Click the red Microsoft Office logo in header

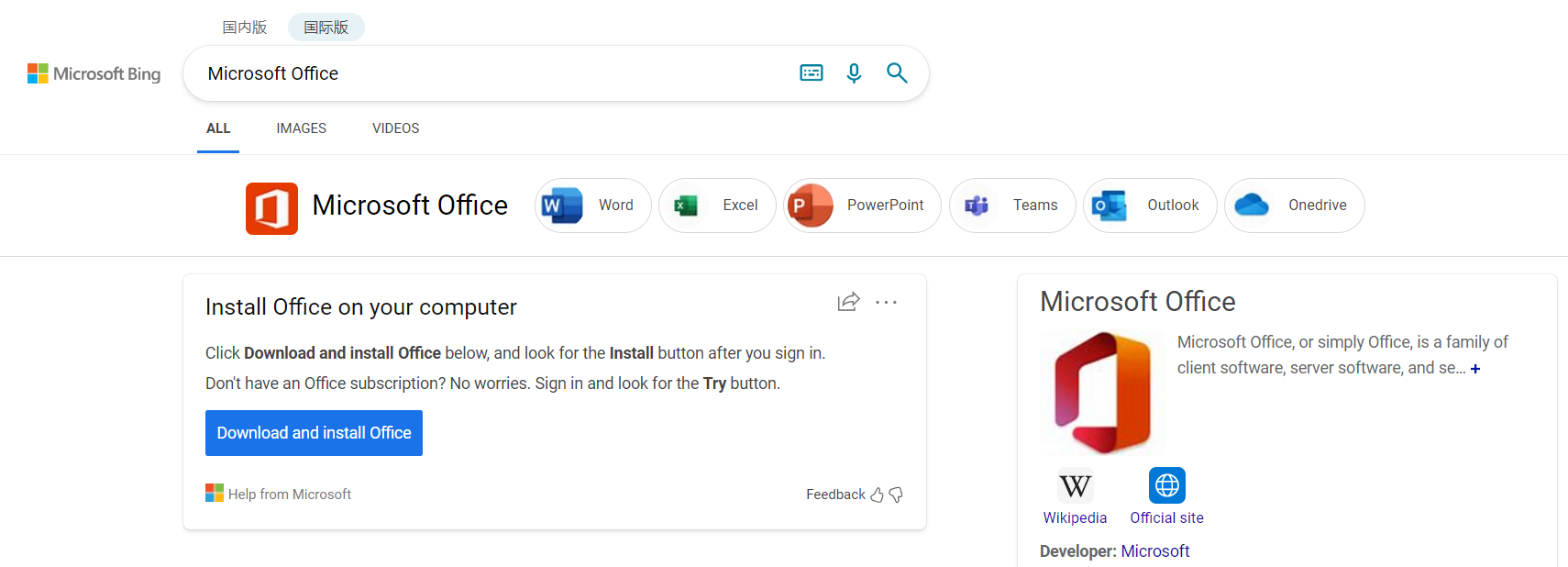(271, 208)
